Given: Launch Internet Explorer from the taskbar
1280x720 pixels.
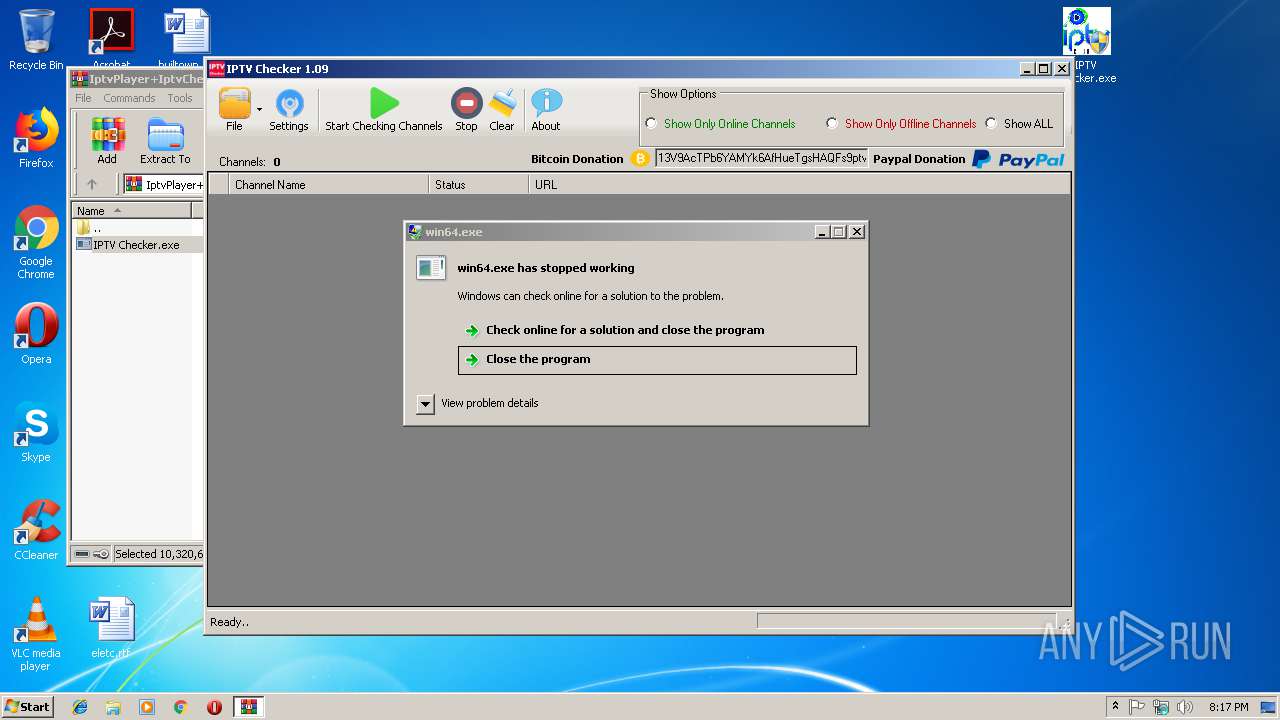Looking at the screenshot, I should pos(80,707).
